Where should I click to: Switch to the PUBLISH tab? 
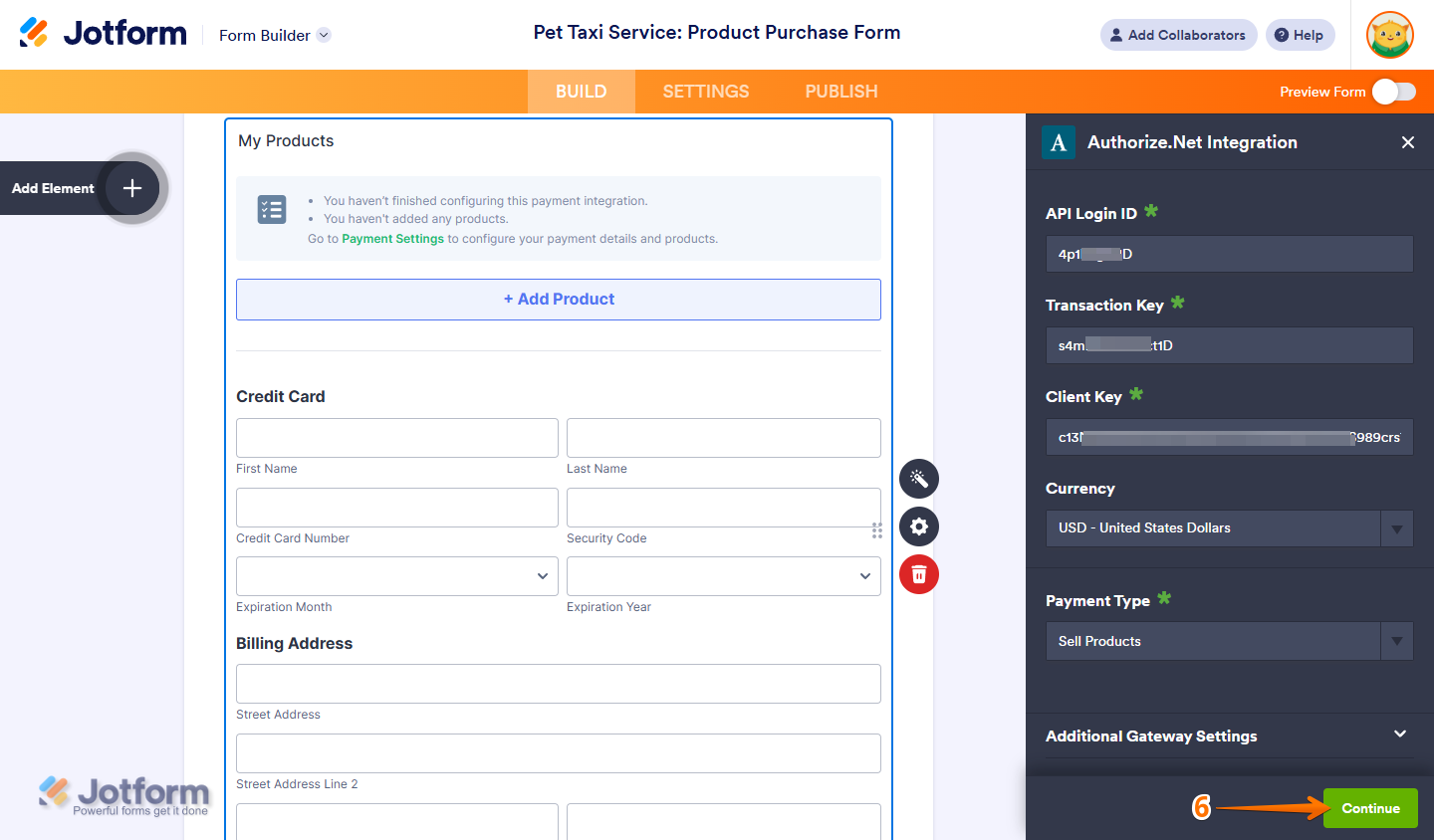coord(840,91)
